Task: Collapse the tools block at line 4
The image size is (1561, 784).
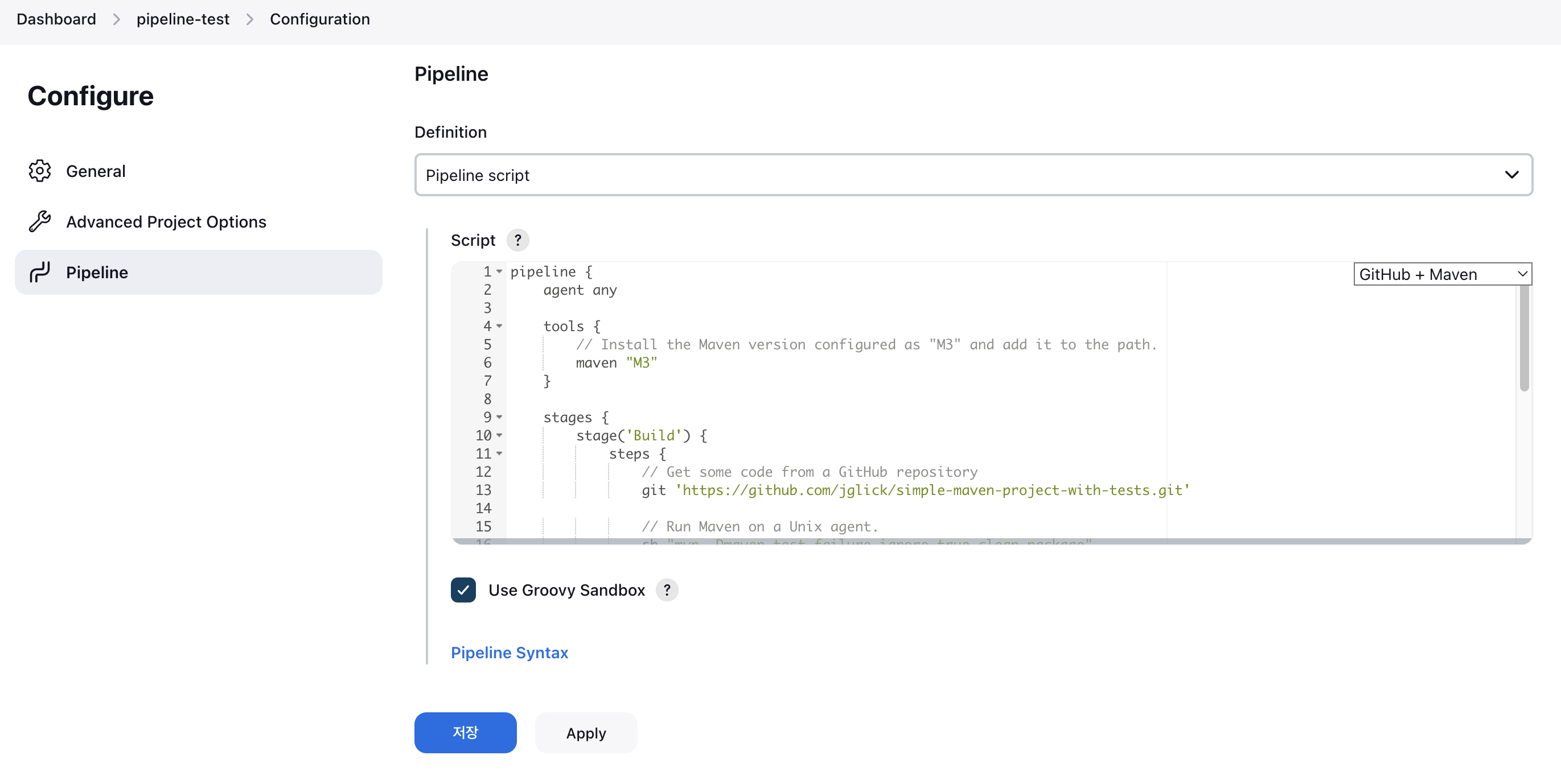Action: coord(499,327)
